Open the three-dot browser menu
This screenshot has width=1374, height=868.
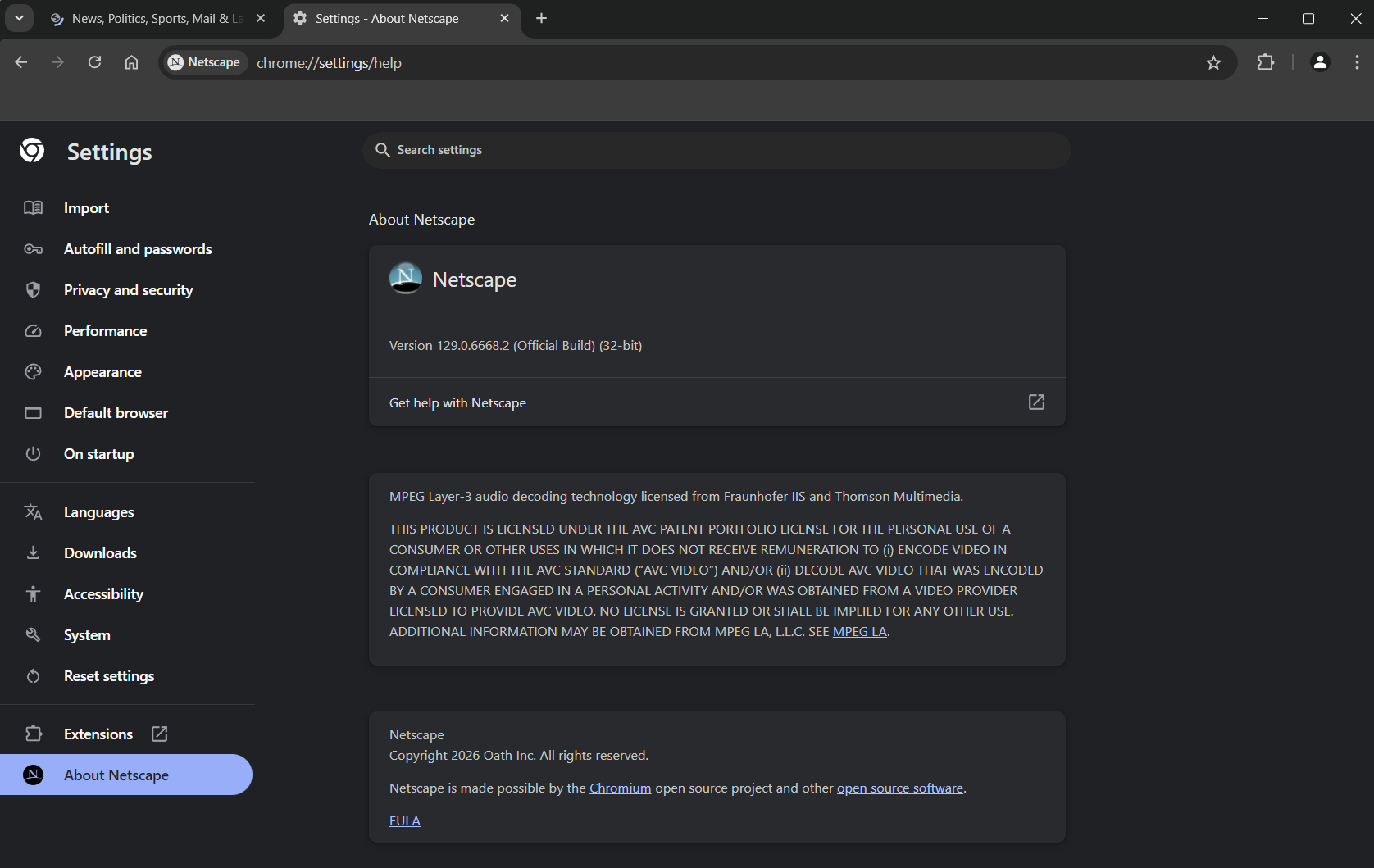click(x=1357, y=62)
